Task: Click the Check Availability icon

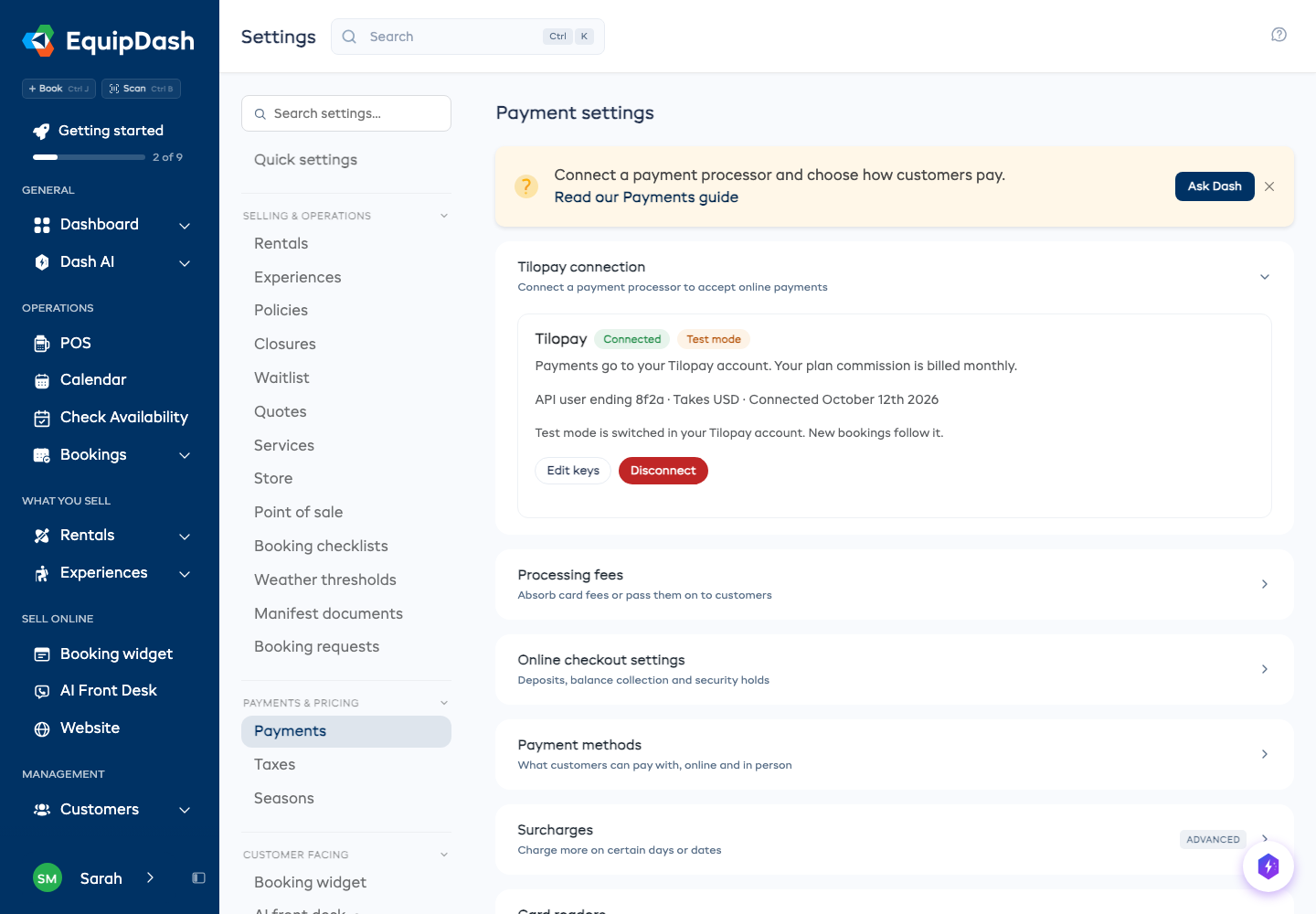Action: click(42, 418)
